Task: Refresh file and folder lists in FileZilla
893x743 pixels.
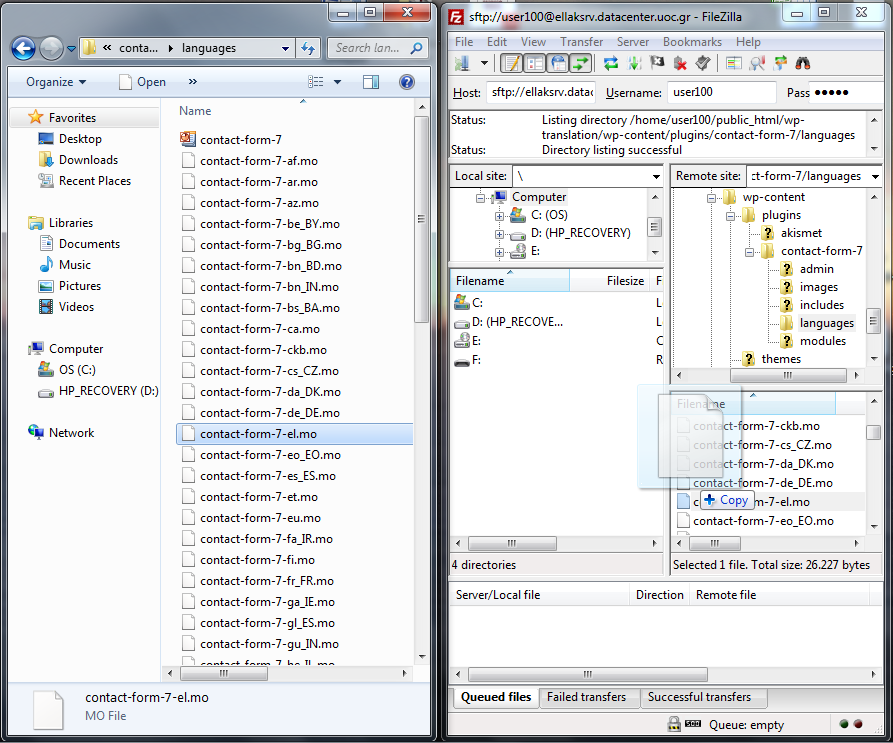Action: (x=611, y=63)
